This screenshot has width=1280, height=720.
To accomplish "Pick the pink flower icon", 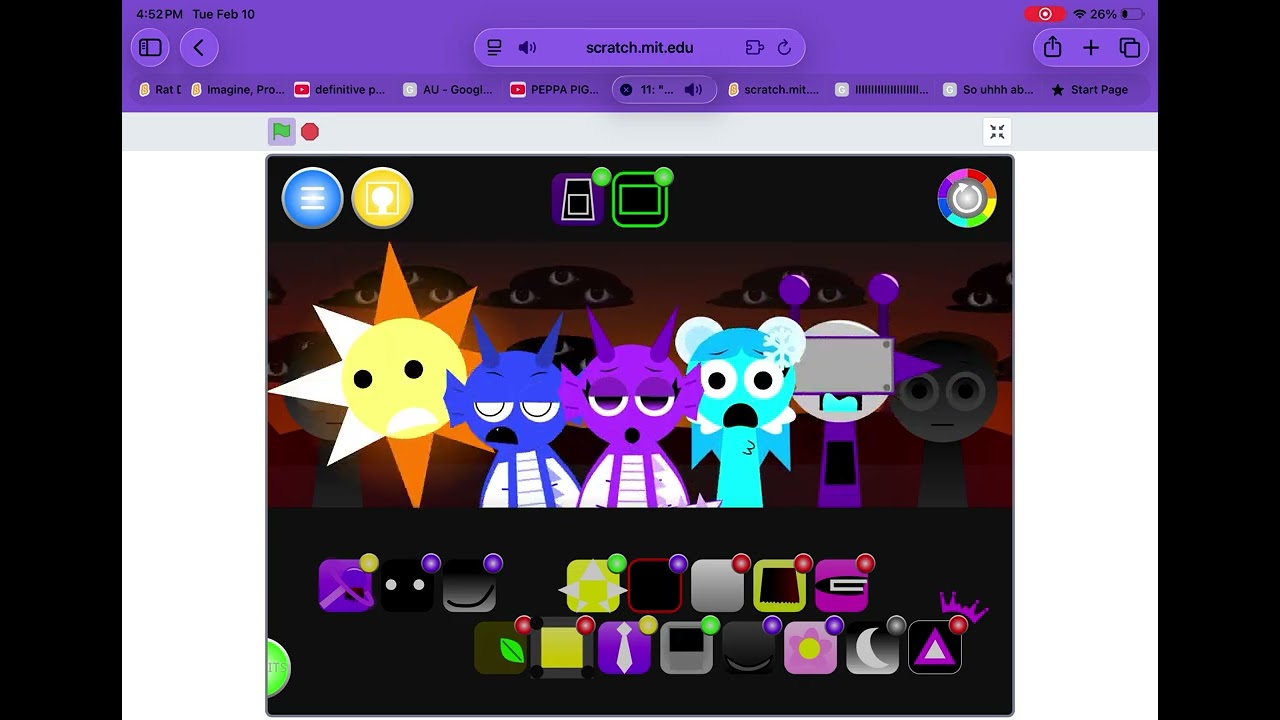I will tap(810, 647).
